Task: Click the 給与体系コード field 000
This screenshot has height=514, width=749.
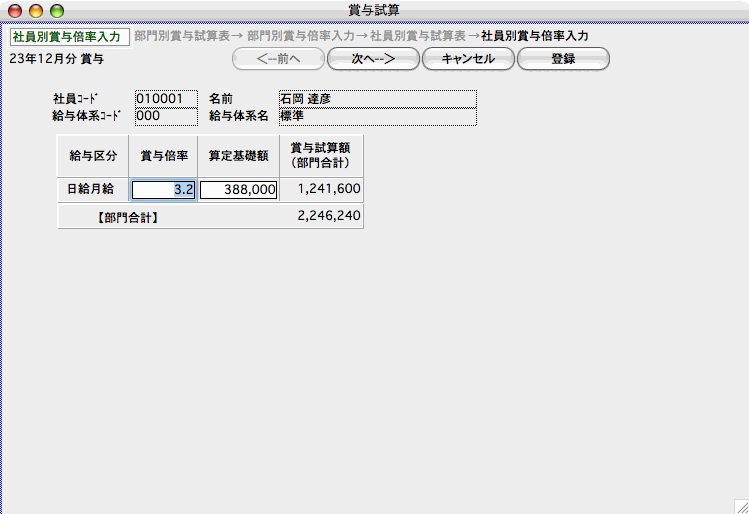Action: click(x=166, y=116)
